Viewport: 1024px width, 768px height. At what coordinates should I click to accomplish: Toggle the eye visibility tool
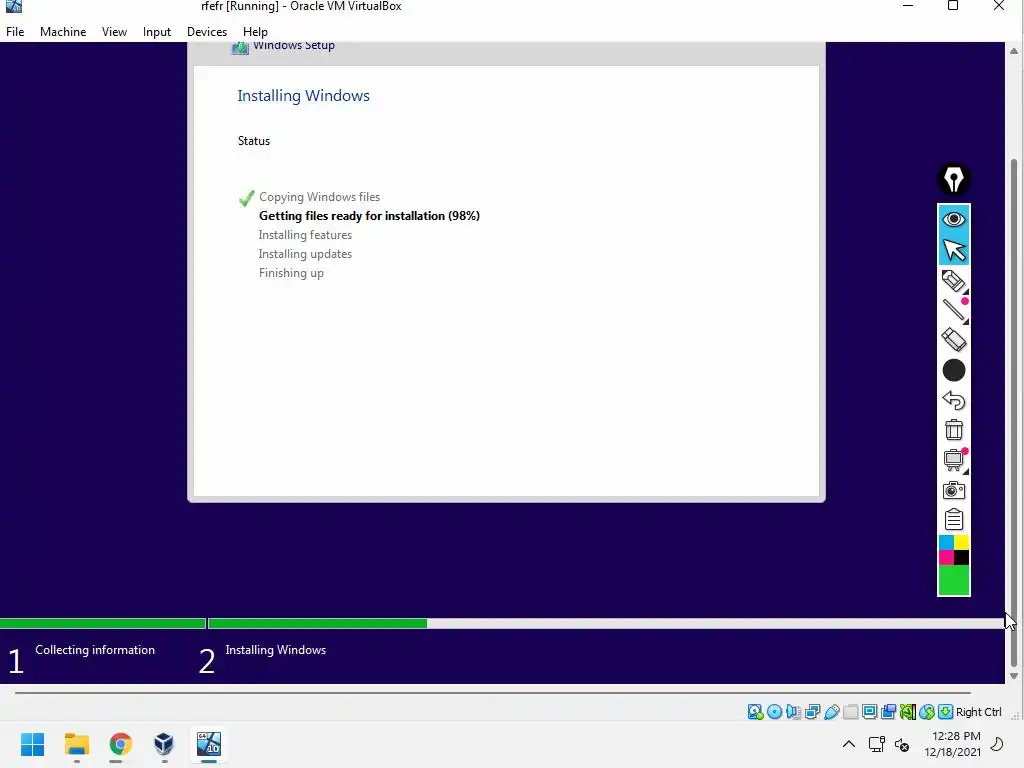click(x=953, y=219)
